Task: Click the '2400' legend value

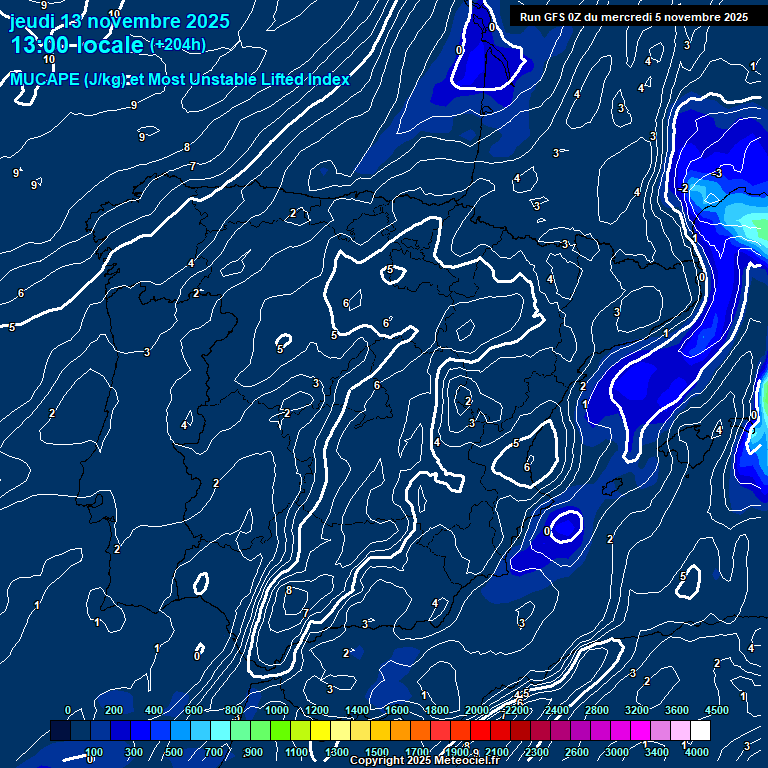Action: point(557,710)
